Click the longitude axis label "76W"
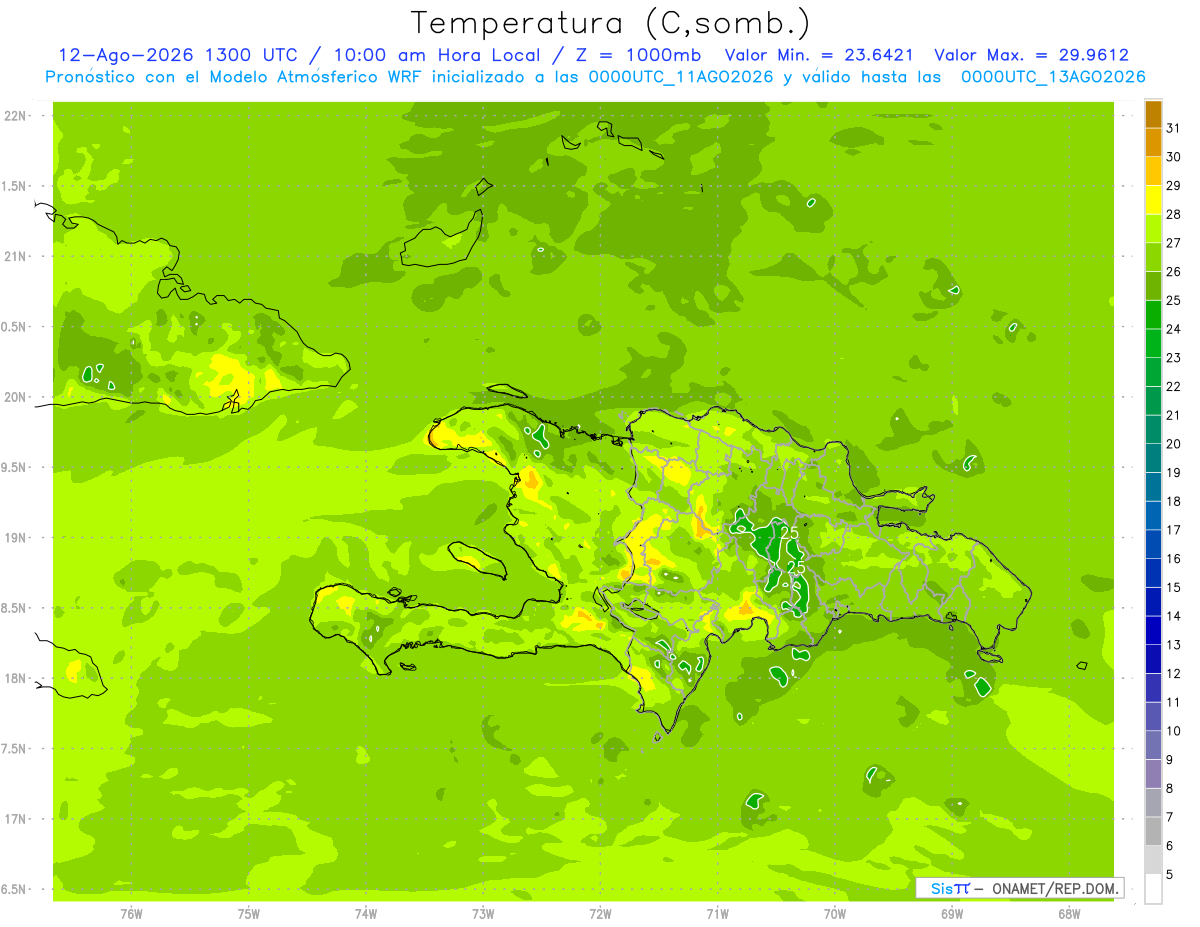 click(x=131, y=914)
